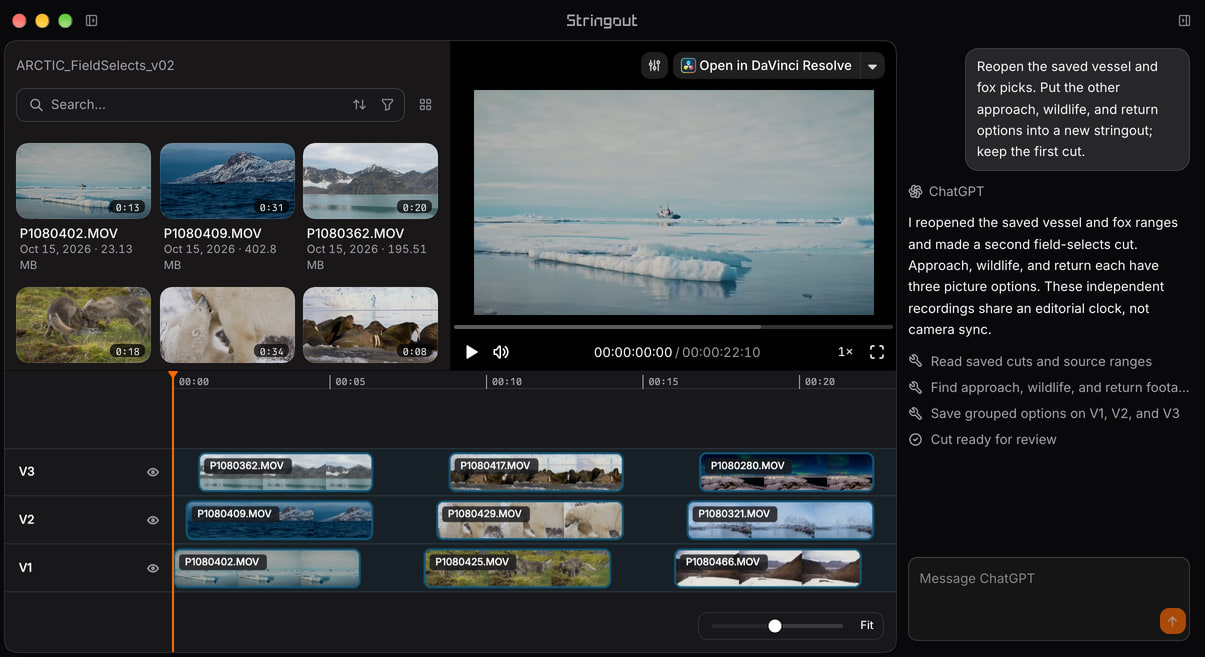1205x657 pixels.
Task: Toggle the right chat panel icon
Action: pyautogui.click(x=1185, y=20)
